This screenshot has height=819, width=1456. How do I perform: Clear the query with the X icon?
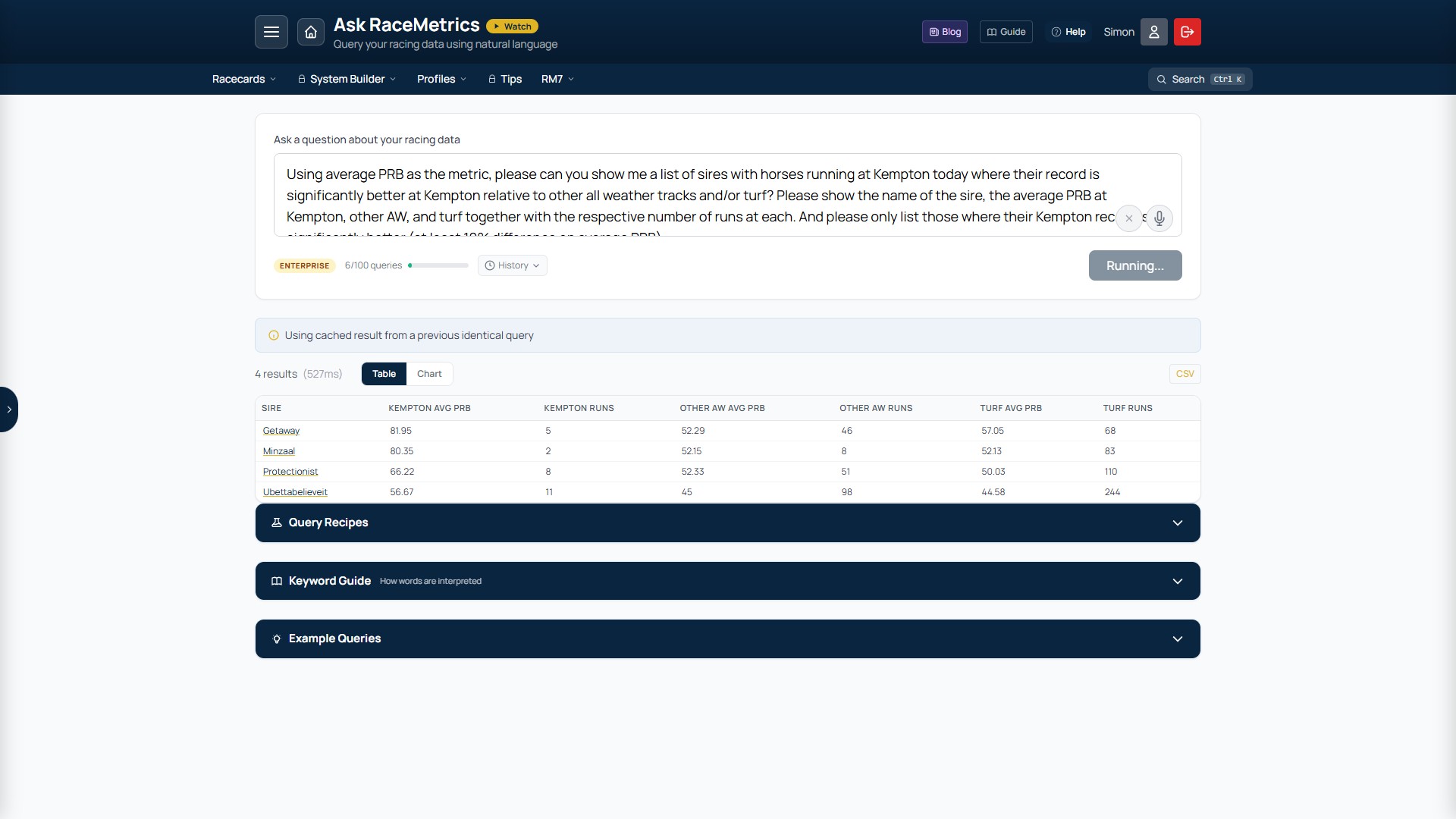pos(1129,218)
